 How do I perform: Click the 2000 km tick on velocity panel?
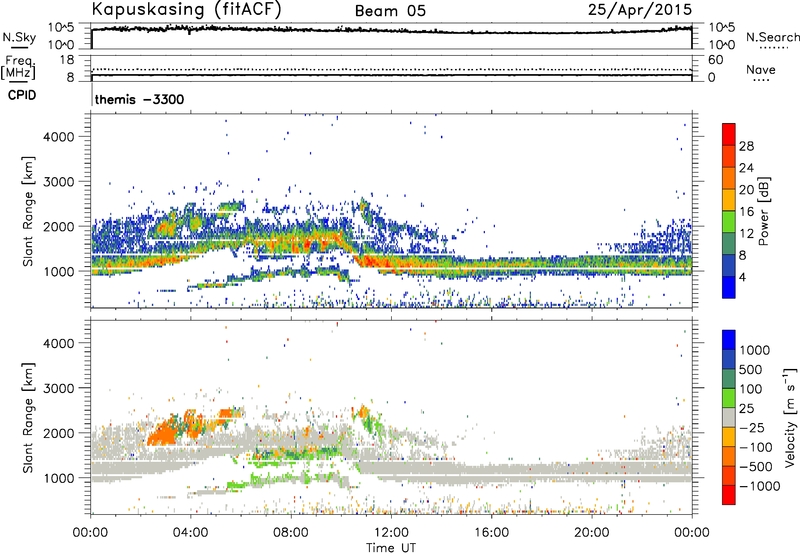click(58, 433)
